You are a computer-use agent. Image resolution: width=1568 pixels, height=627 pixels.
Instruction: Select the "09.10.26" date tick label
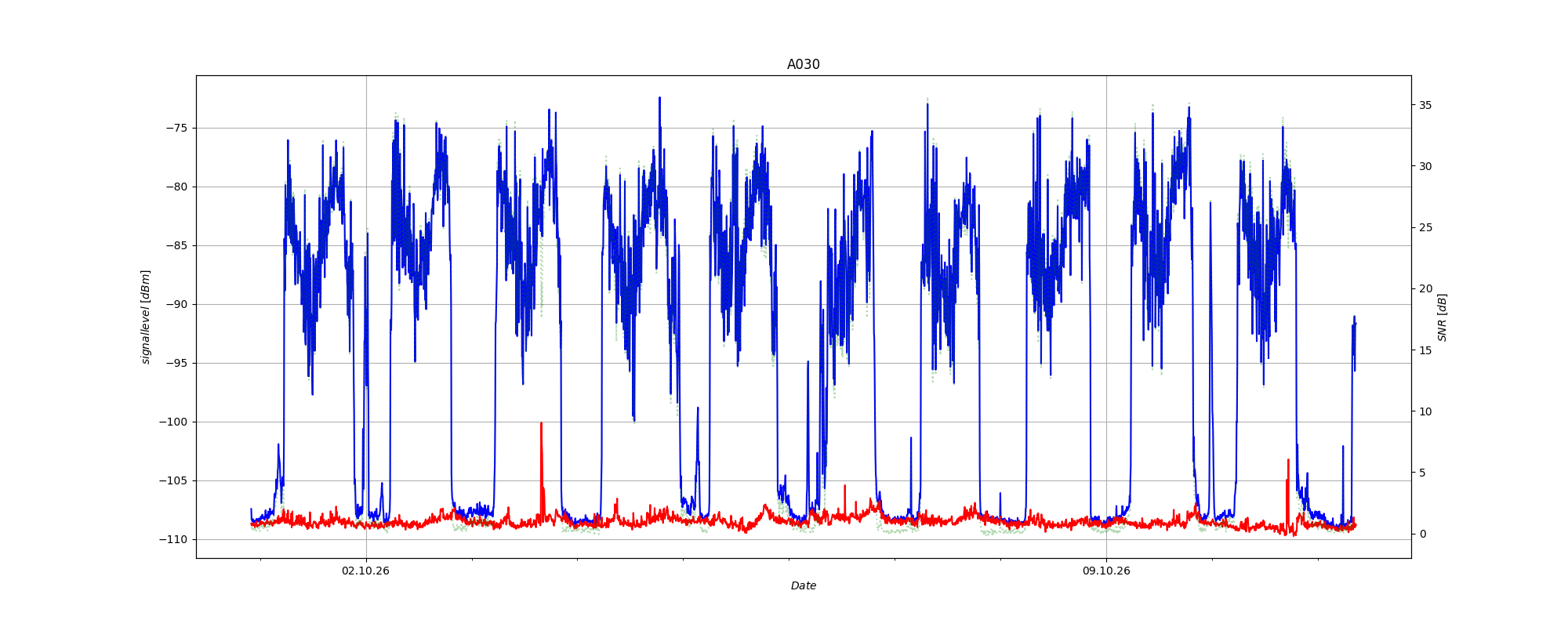point(1106,571)
